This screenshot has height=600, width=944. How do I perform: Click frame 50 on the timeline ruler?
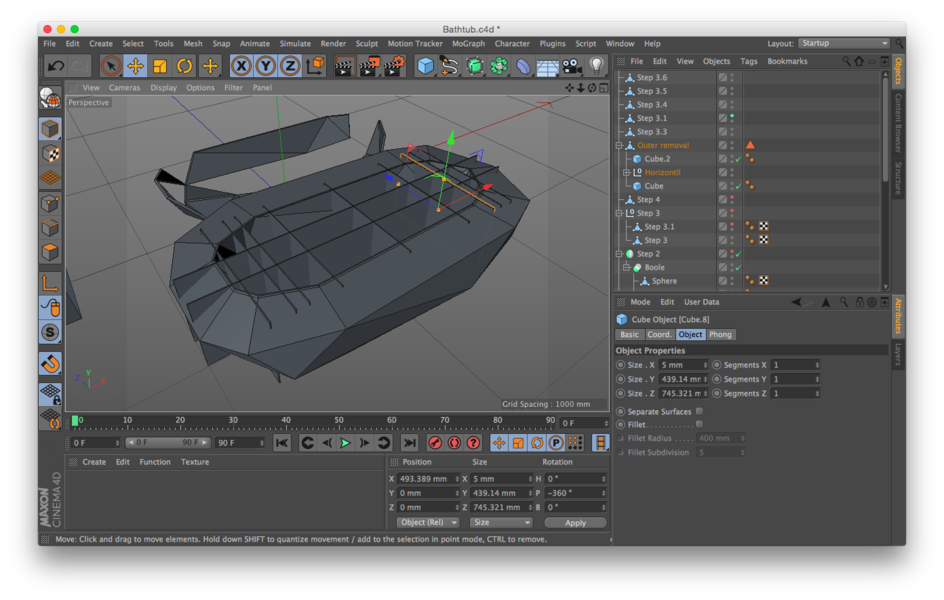click(339, 421)
